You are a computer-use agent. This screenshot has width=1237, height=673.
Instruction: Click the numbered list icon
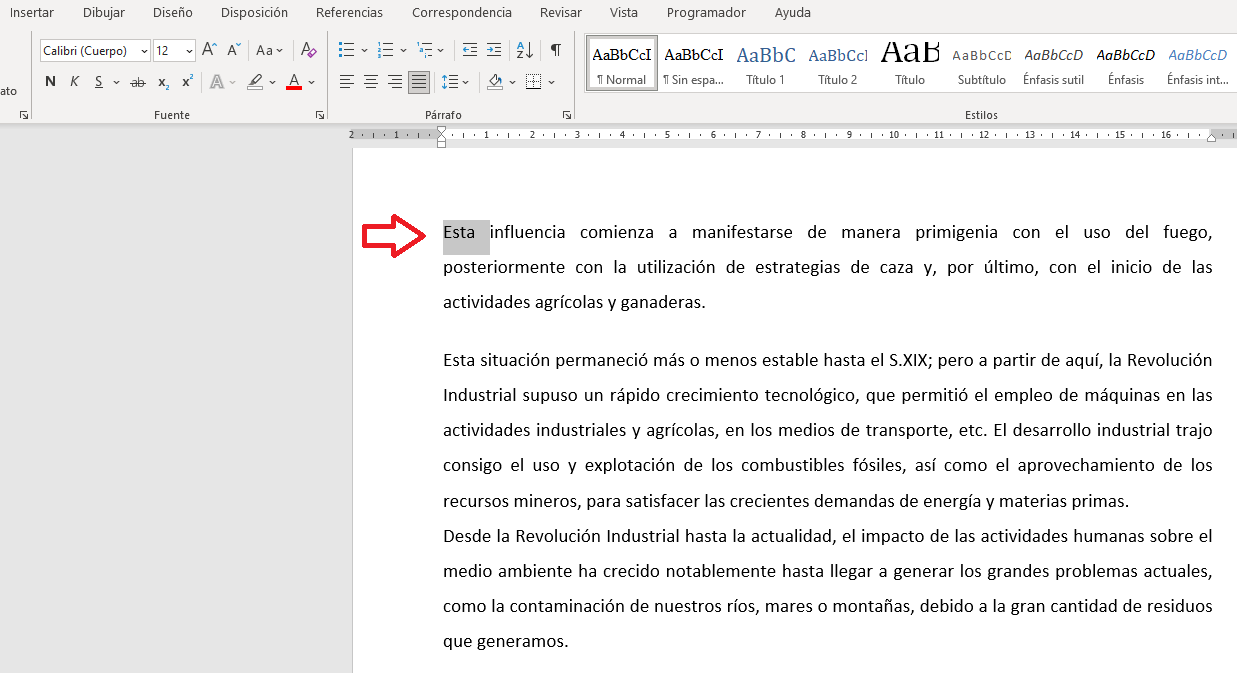(x=385, y=50)
